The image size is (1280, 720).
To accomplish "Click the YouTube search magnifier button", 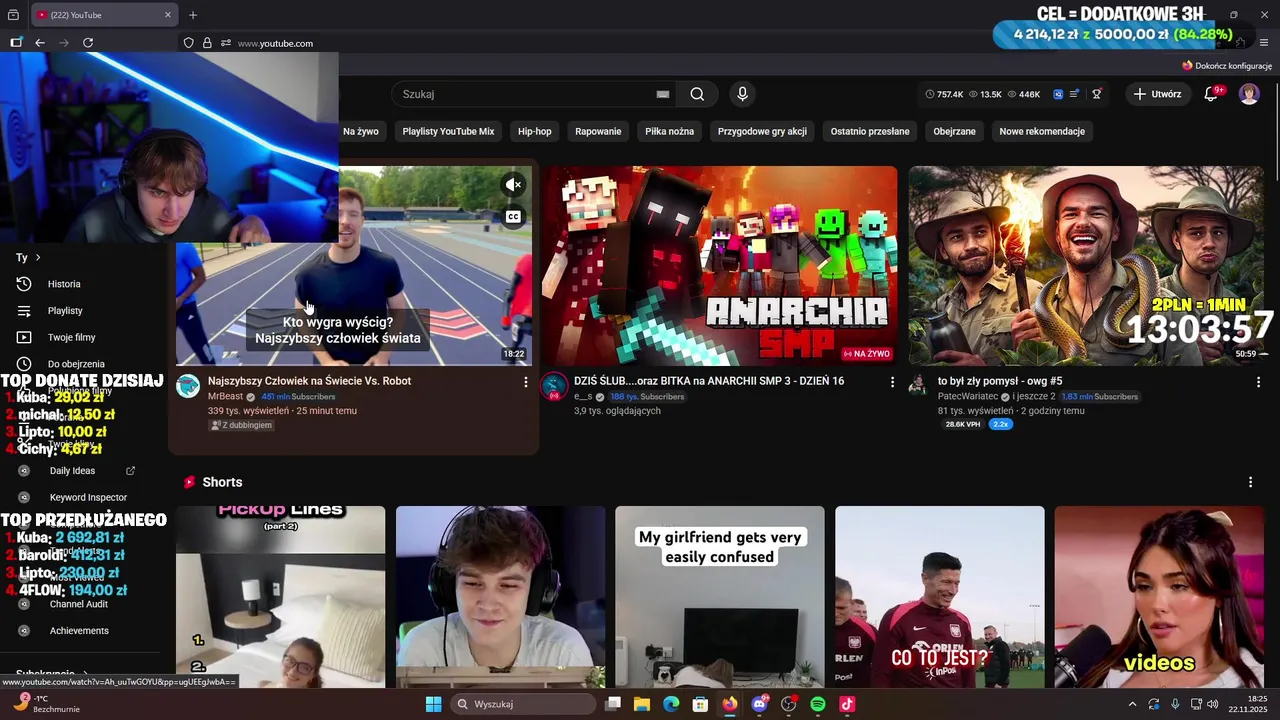I will (697, 94).
